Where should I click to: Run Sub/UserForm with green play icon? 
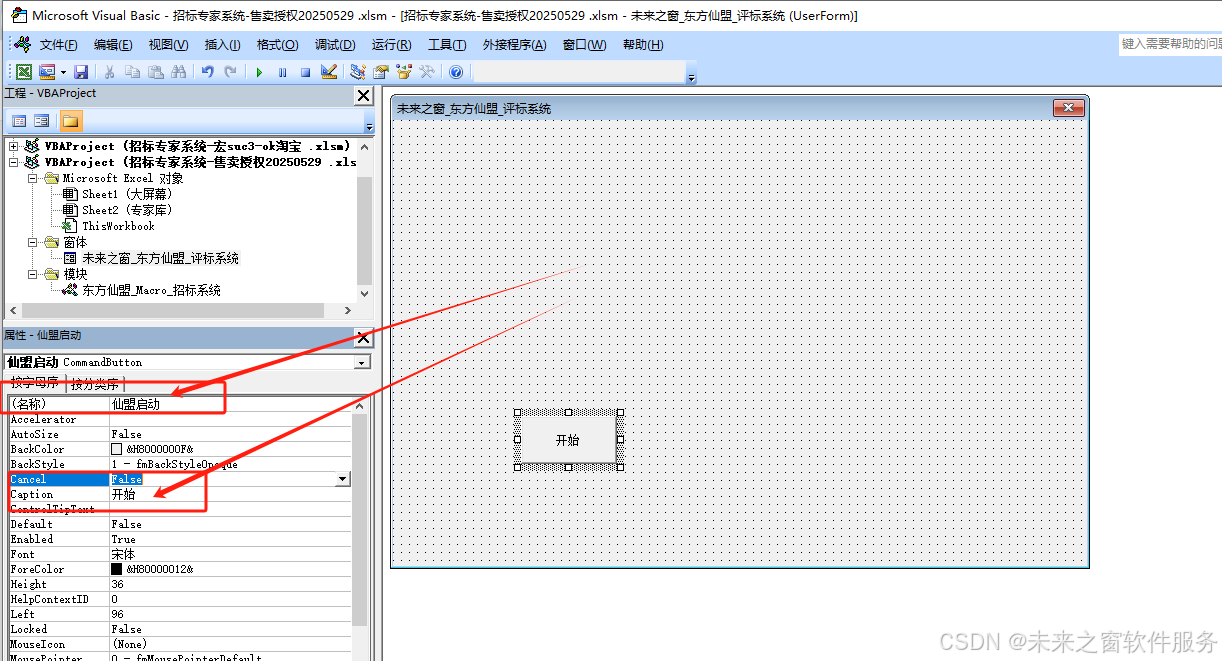coord(259,72)
